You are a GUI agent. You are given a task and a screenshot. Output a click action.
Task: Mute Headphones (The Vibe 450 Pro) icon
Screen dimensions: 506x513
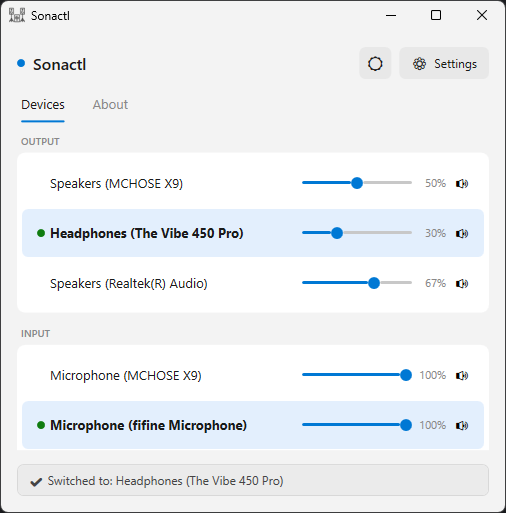[x=462, y=233]
